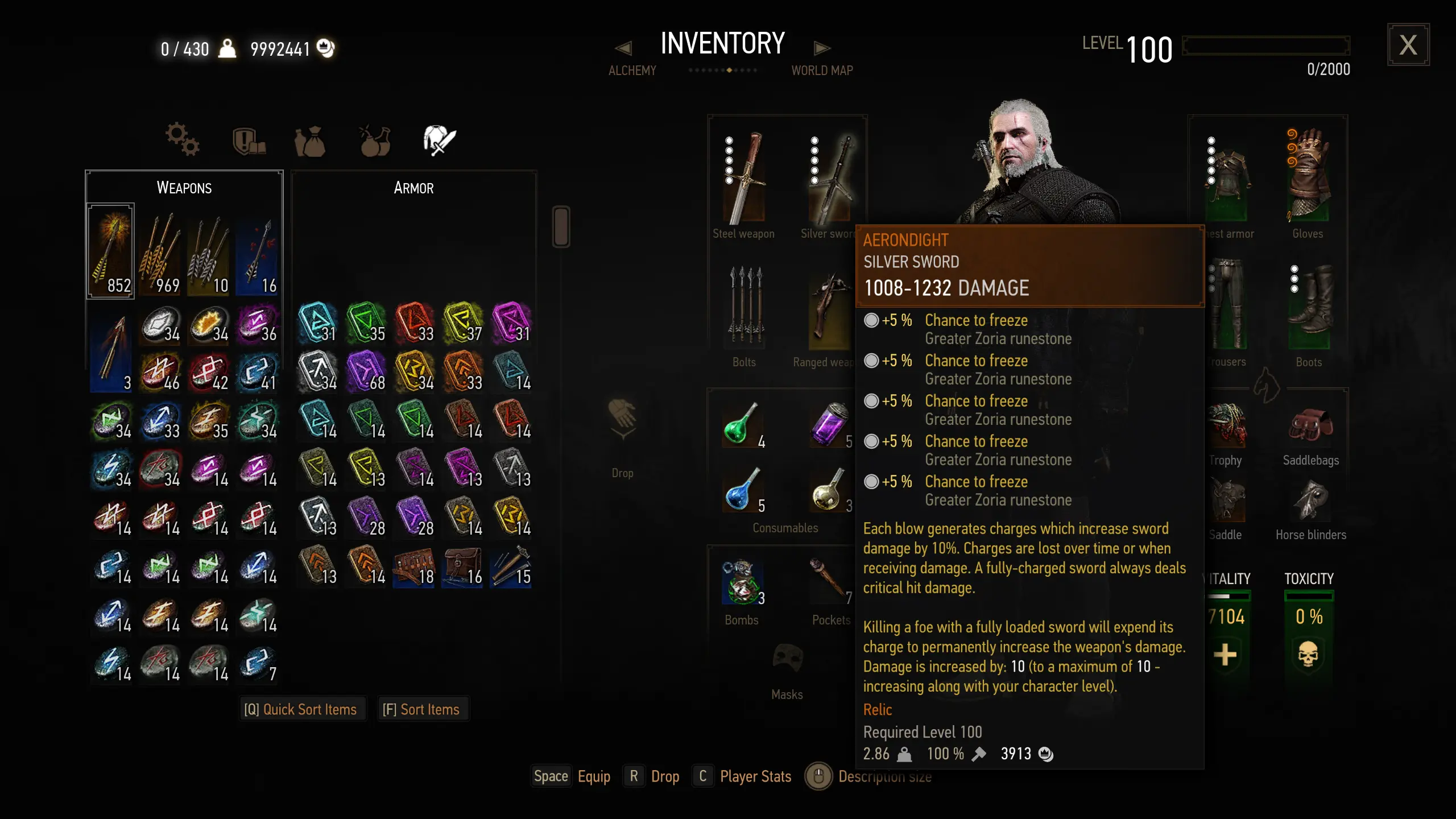Click the Toxicity skull icon
This screenshot has width=1456, height=819.
(x=1308, y=655)
